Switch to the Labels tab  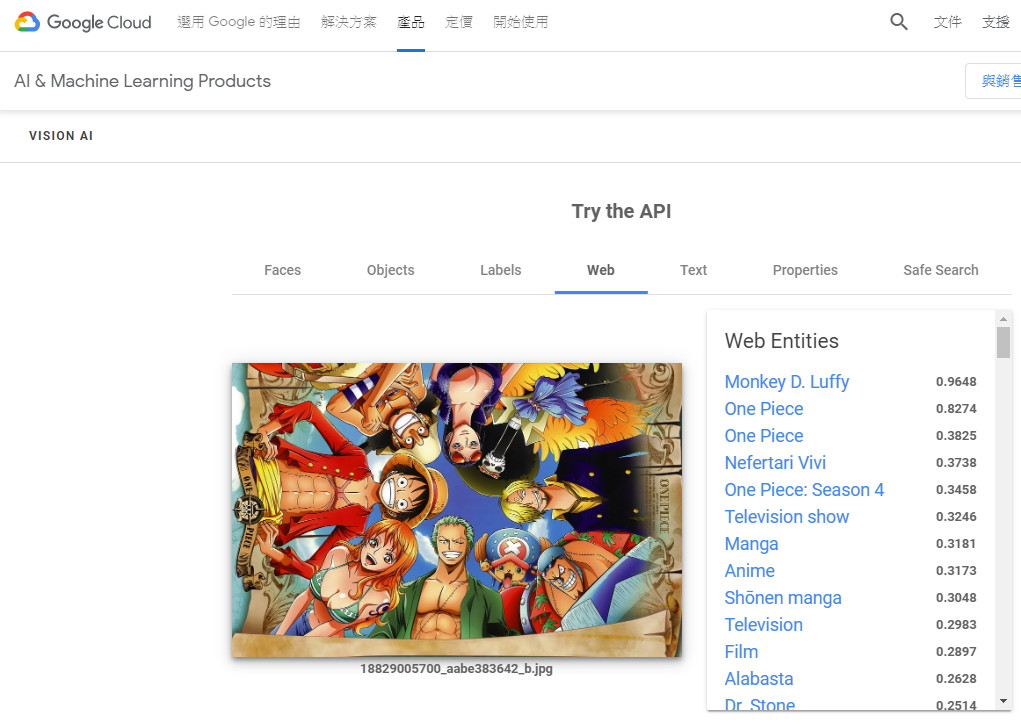coord(501,270)
